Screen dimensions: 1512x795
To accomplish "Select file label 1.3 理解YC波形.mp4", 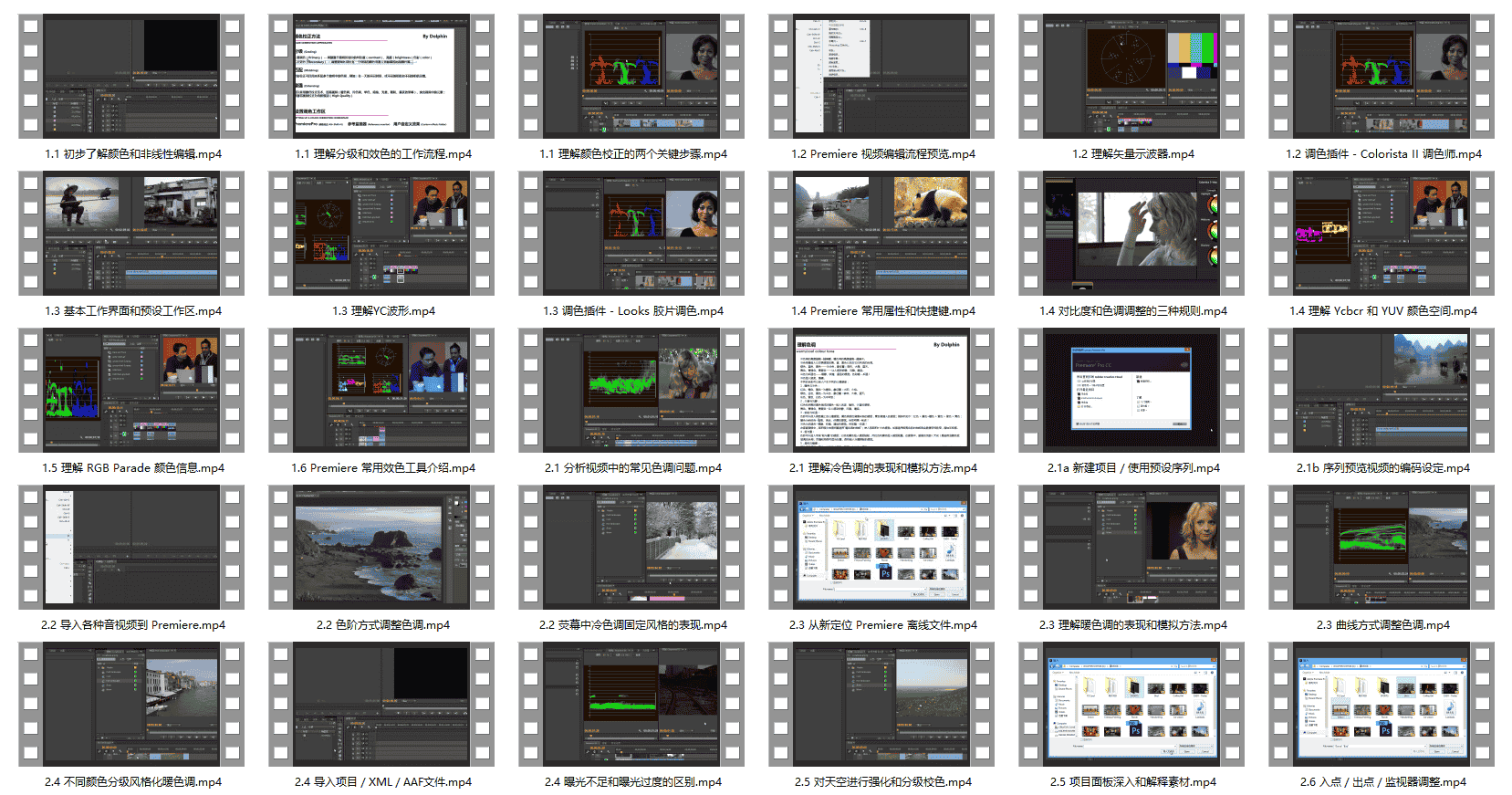I will point(383,311).
